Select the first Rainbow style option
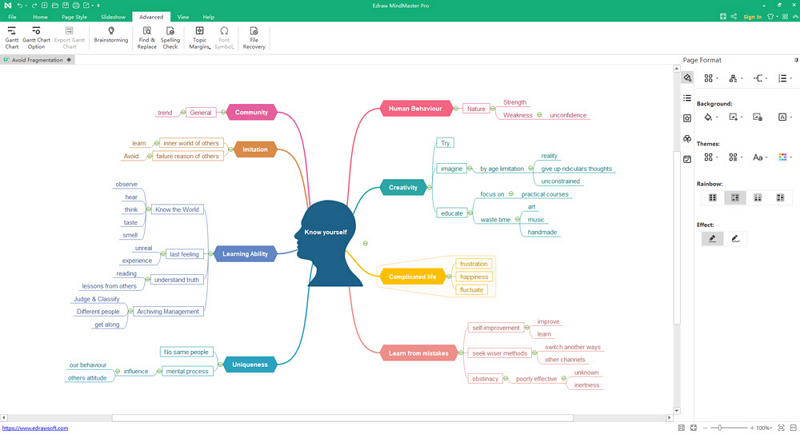The image size is (800, 434). pos(713,198)
